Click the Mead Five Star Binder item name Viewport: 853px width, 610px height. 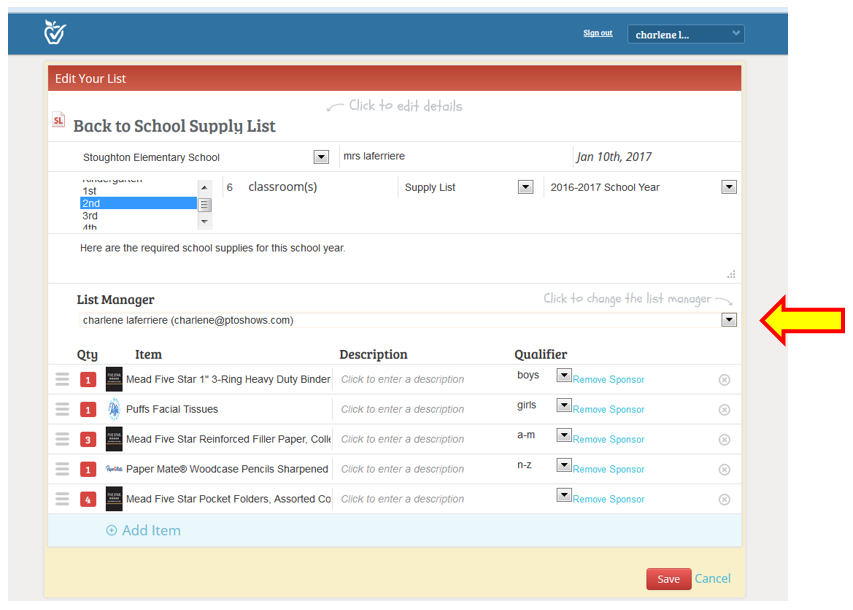point(228,379)
